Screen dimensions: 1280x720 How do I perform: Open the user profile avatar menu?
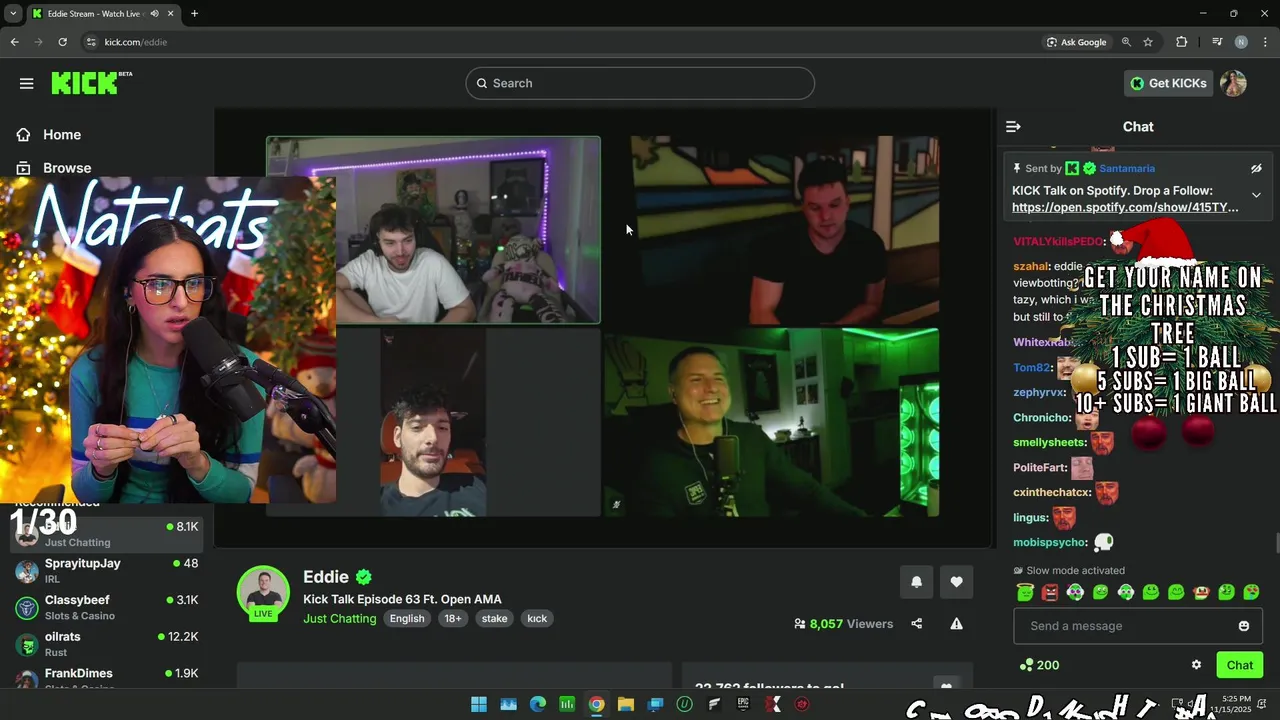point(1233,83)
